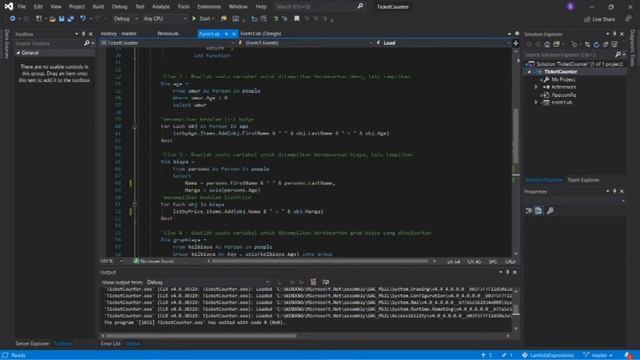Screen dimensions: 640x360
Task: Click Collapse All icon in Solution Explorer
Action: tap(605, 44)
